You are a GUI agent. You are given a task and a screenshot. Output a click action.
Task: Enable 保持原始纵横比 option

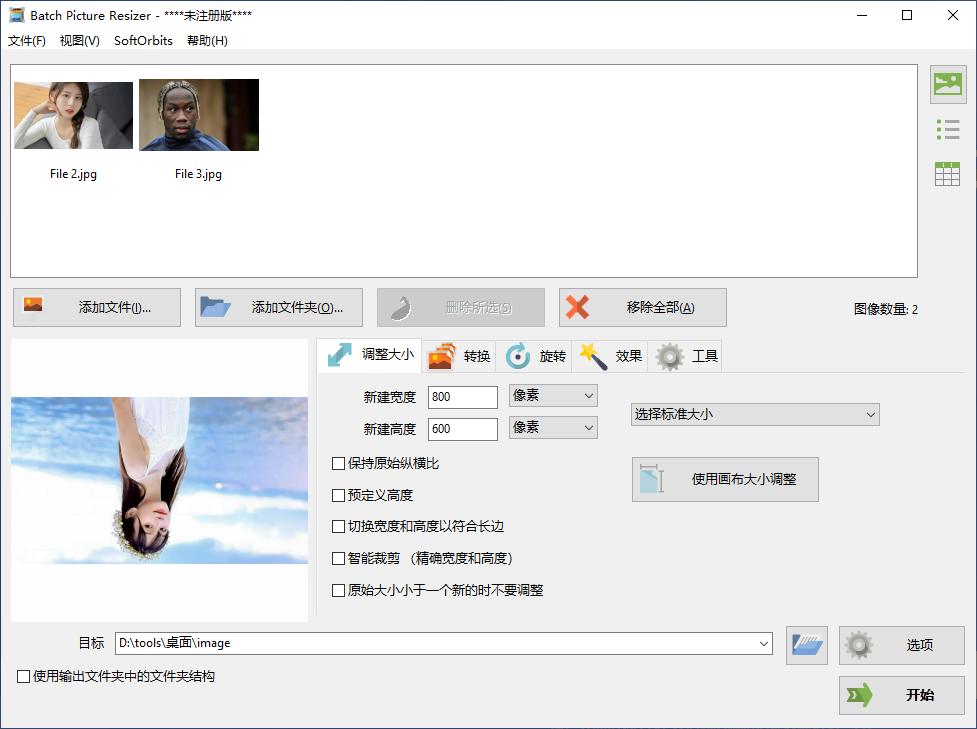click(338, 462)
